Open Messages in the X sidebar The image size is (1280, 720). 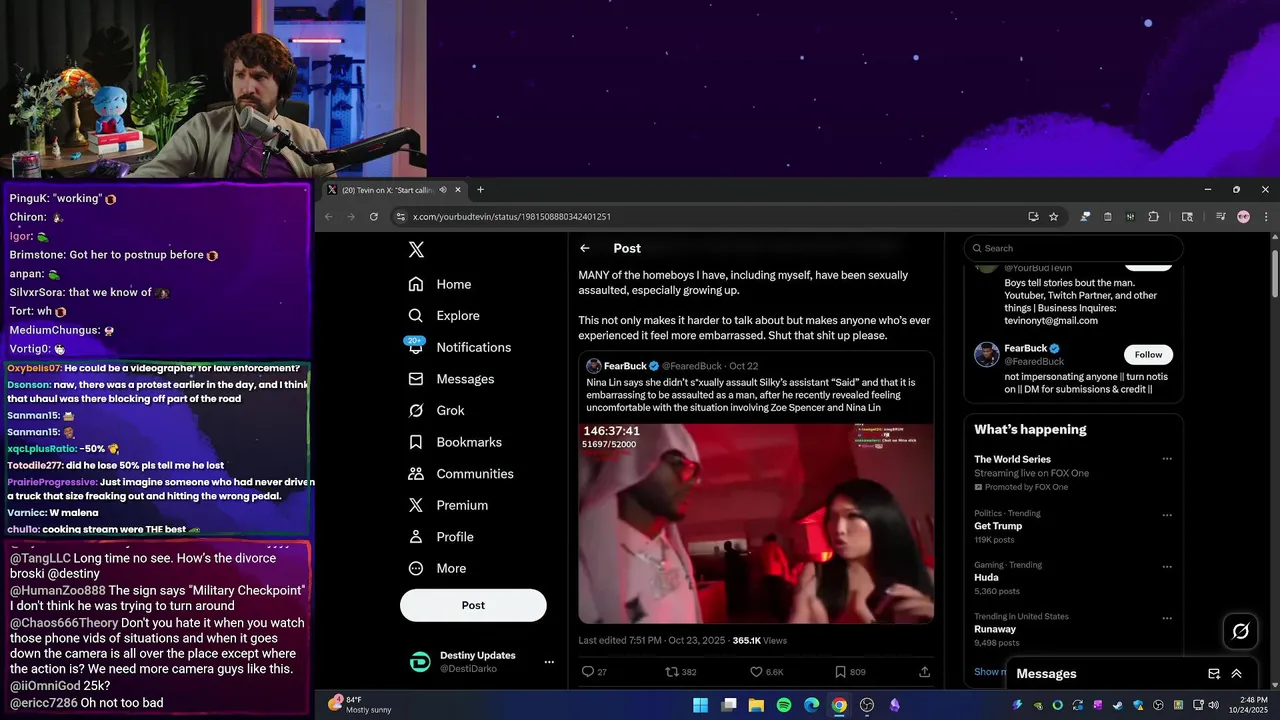[451, 379]
